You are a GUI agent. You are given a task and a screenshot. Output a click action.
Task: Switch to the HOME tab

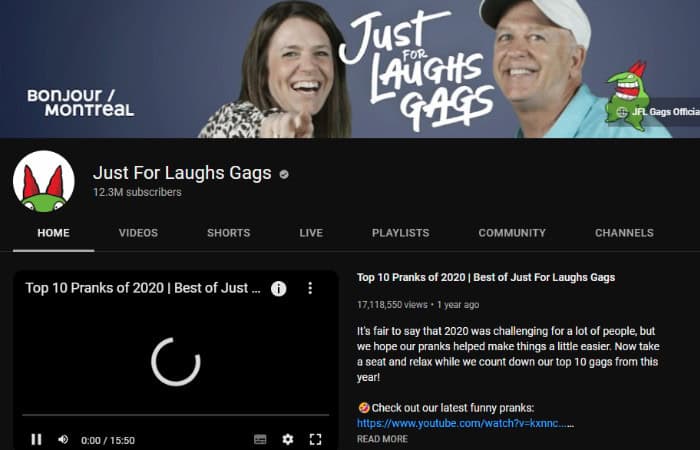tap(54, 233)
